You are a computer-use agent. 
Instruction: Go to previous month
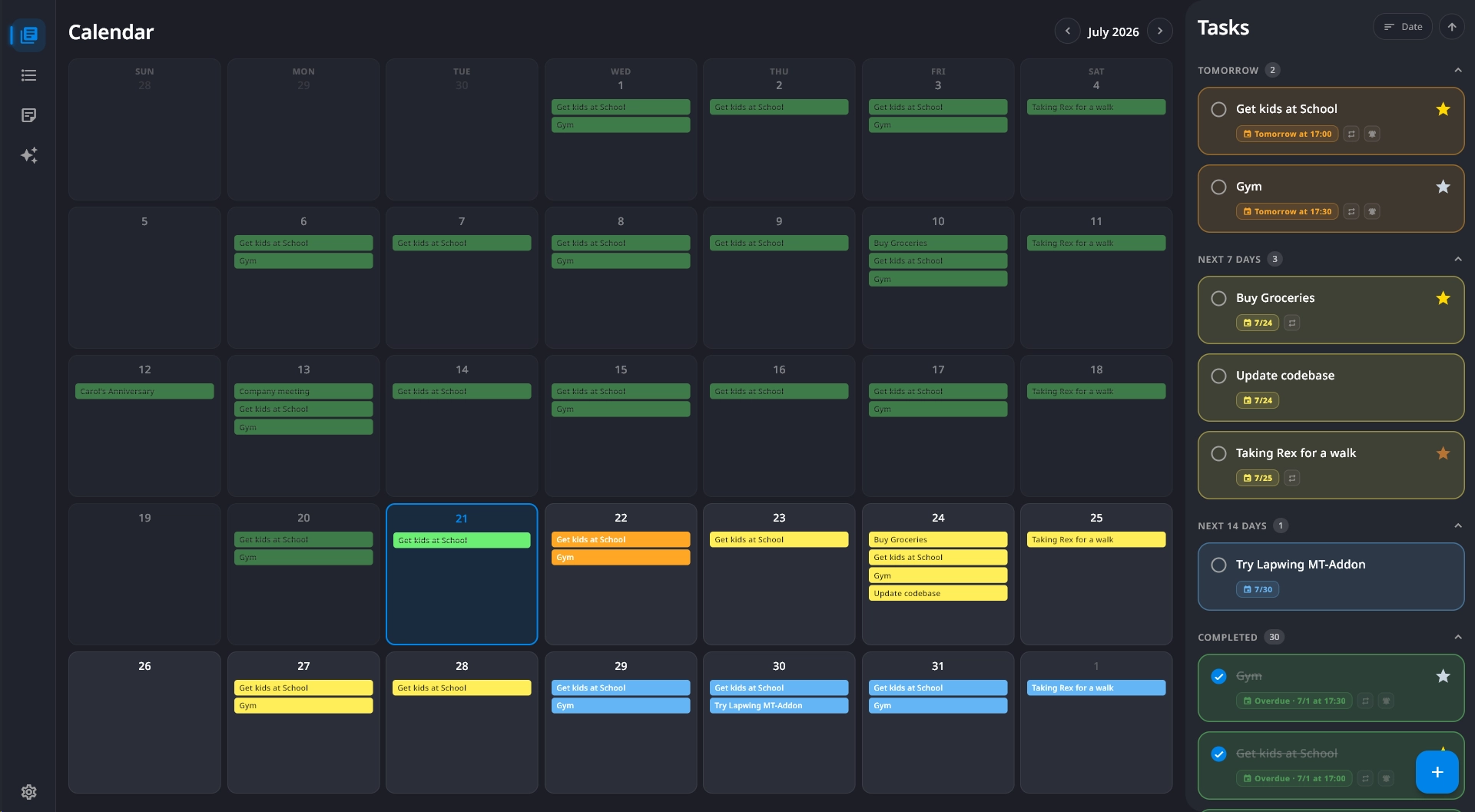pyautogui.click(x=1067, y=31)
